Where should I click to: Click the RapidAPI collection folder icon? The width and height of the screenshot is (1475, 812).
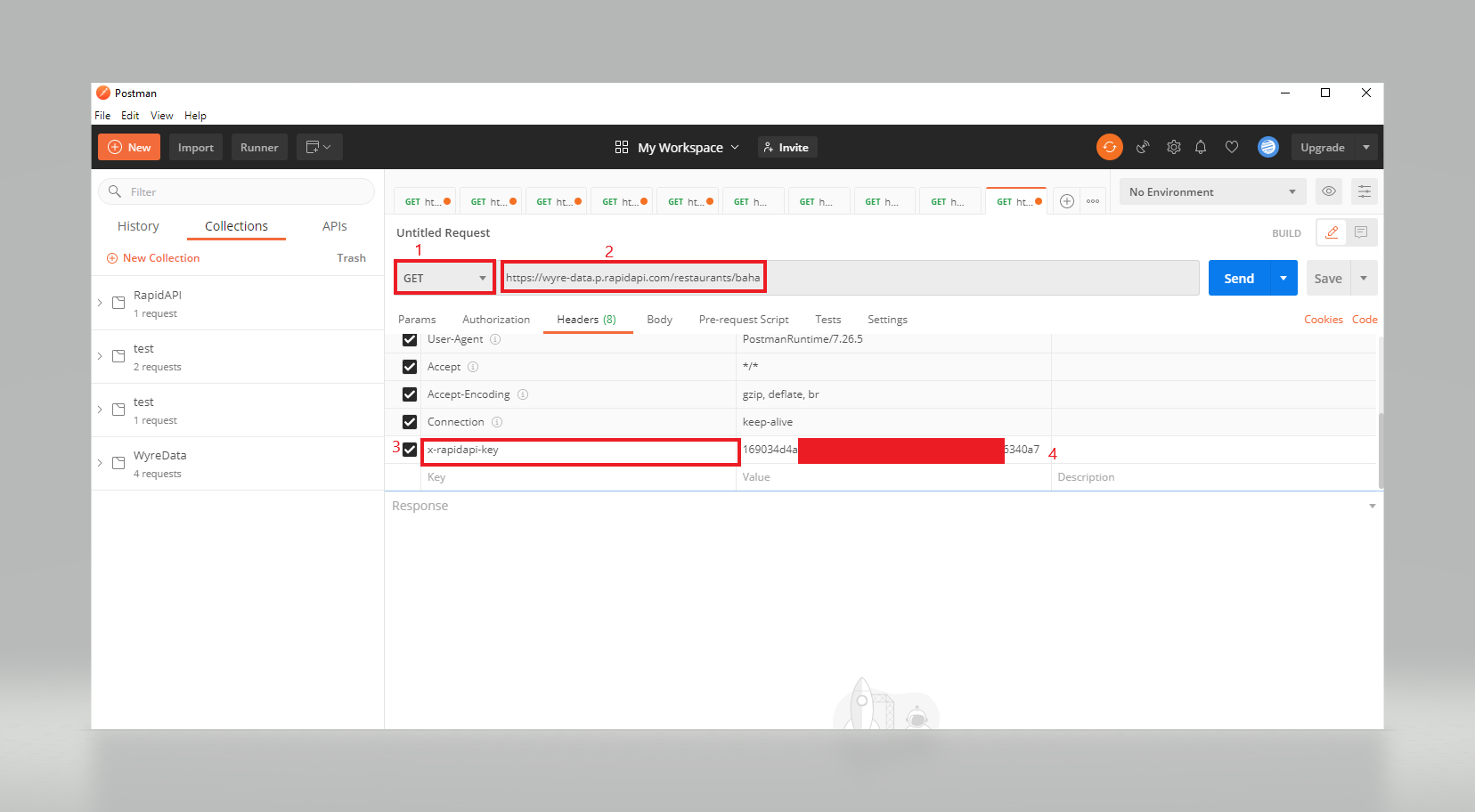tap(118, 303)
